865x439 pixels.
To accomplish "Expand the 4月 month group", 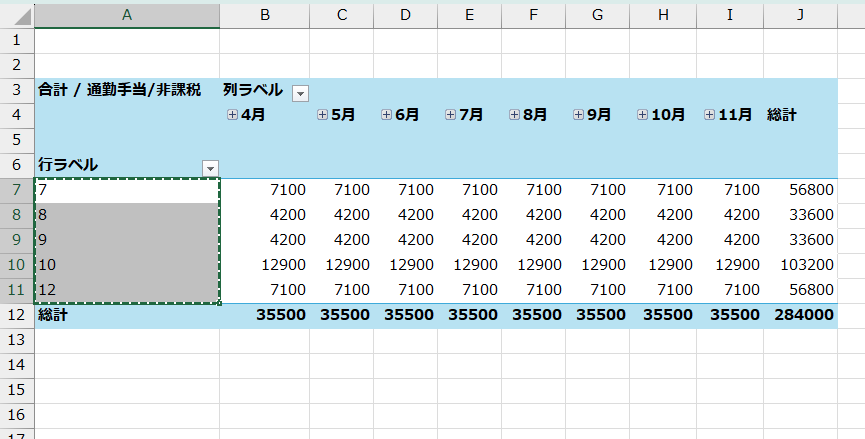I will 232,115.
